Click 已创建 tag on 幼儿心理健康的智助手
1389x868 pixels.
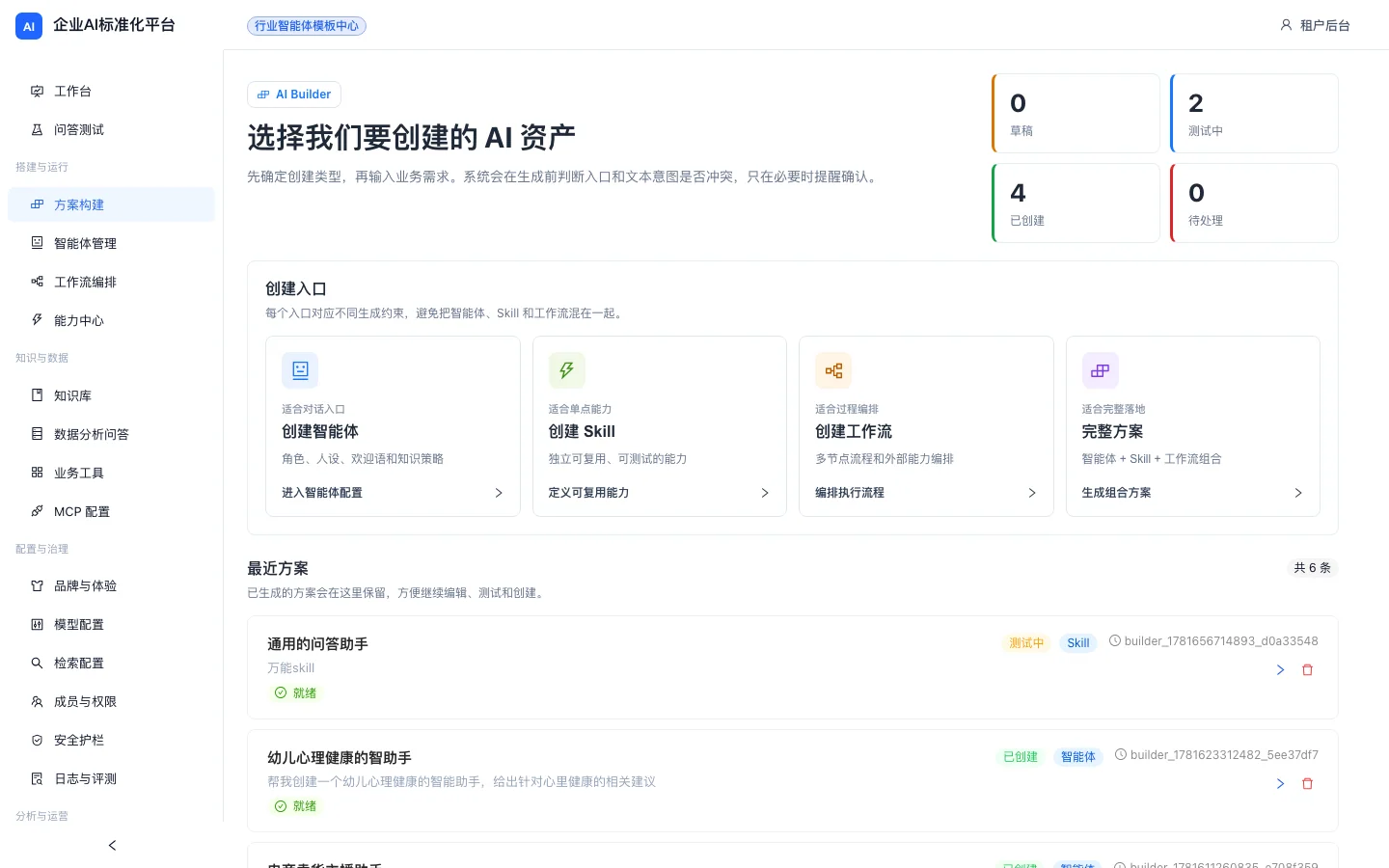[x=1021, y=757]
